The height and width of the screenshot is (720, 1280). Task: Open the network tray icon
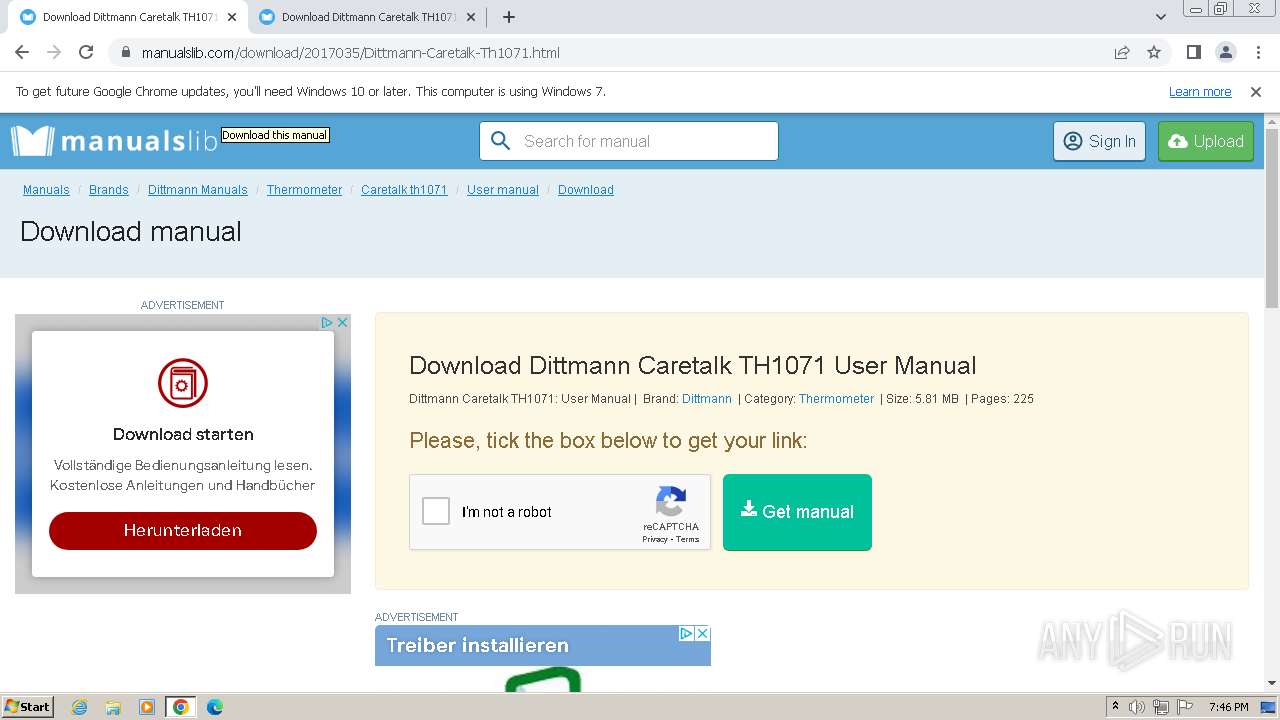point(1161,707)
